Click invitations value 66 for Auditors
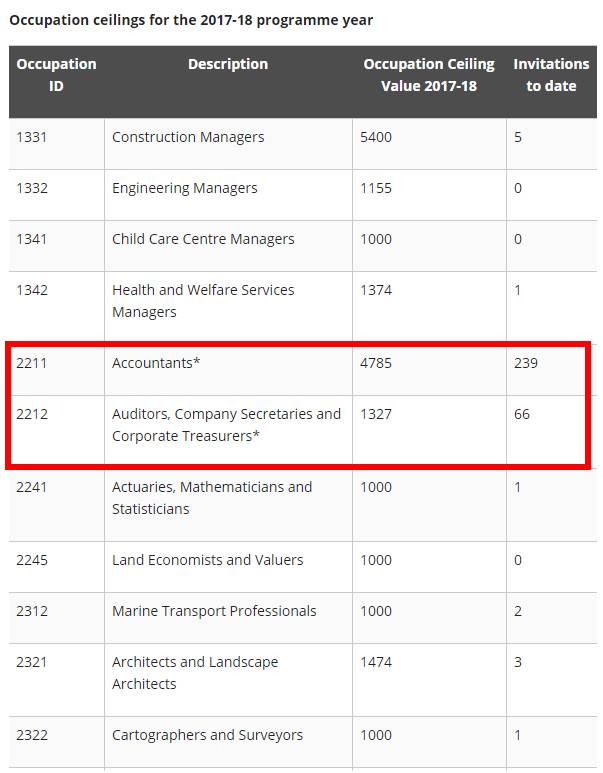 [522, 414]
